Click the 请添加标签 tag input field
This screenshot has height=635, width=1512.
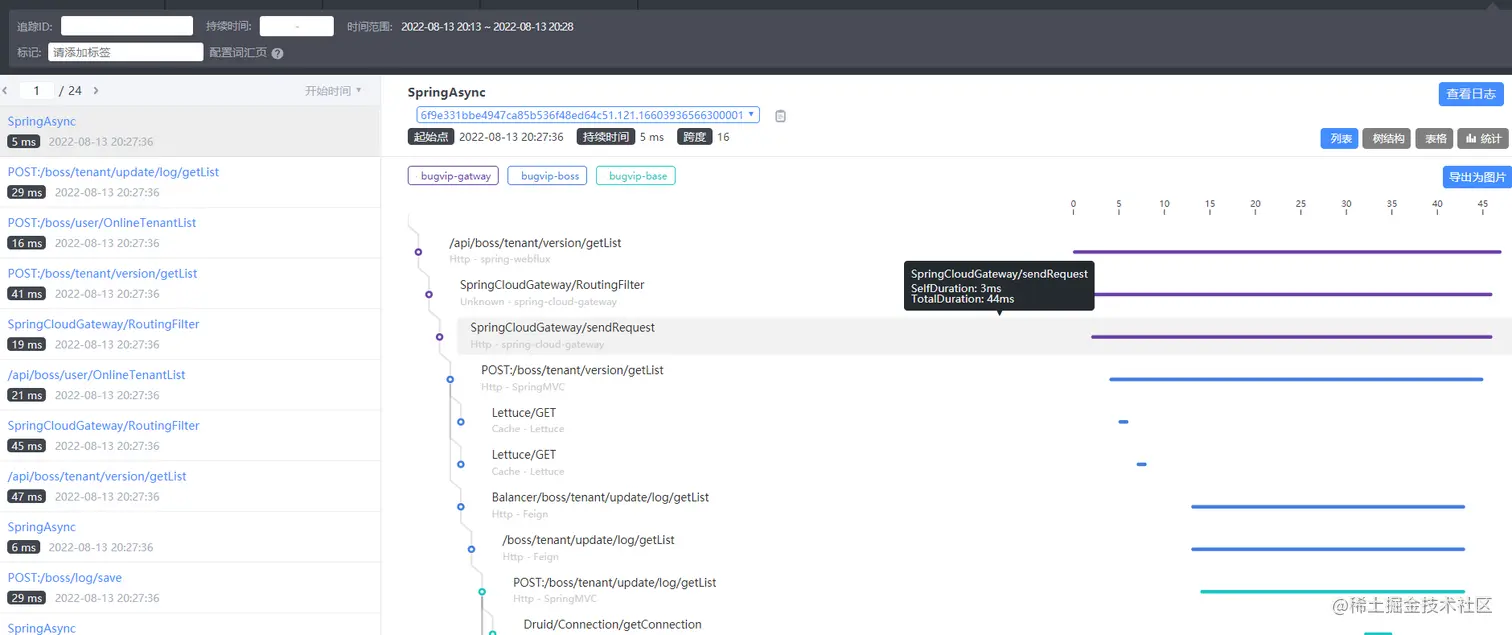click(126, 52)
